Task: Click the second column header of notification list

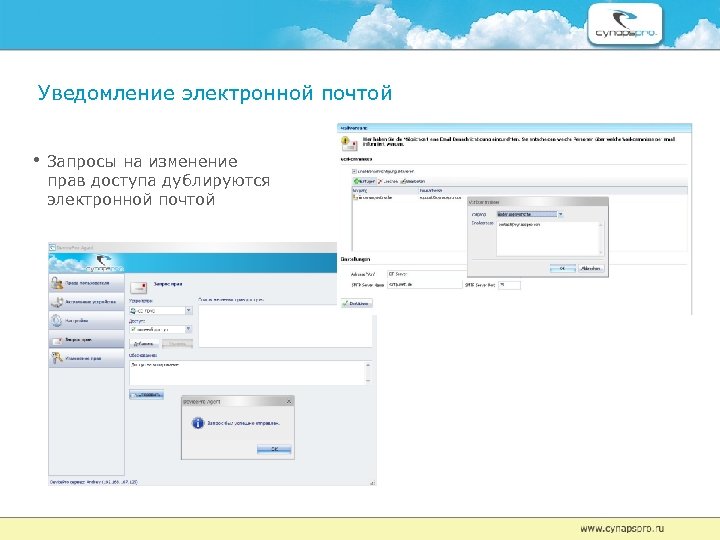Action: pos(553,190)
